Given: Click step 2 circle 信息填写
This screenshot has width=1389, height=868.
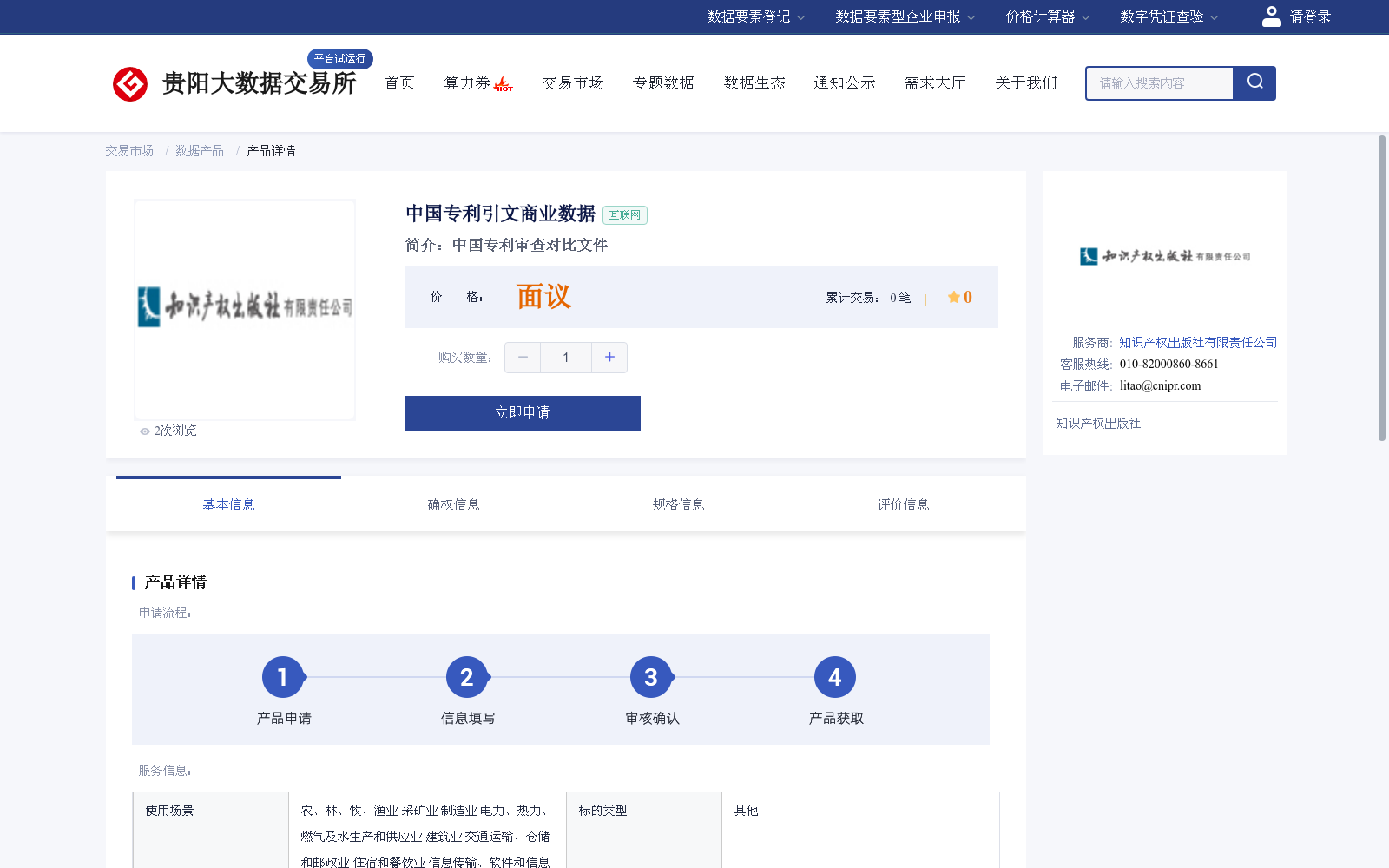Looking at the screenshot, I should click(467, 677).
